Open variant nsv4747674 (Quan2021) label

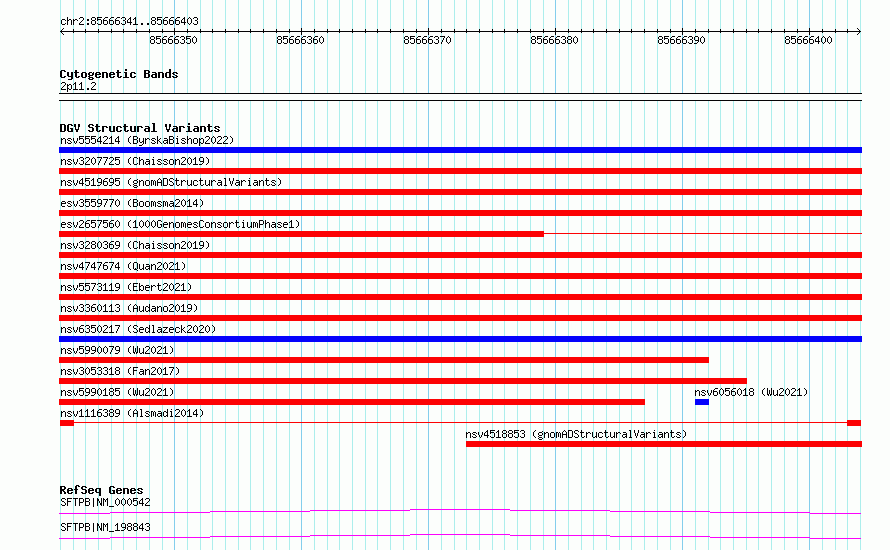123,266
